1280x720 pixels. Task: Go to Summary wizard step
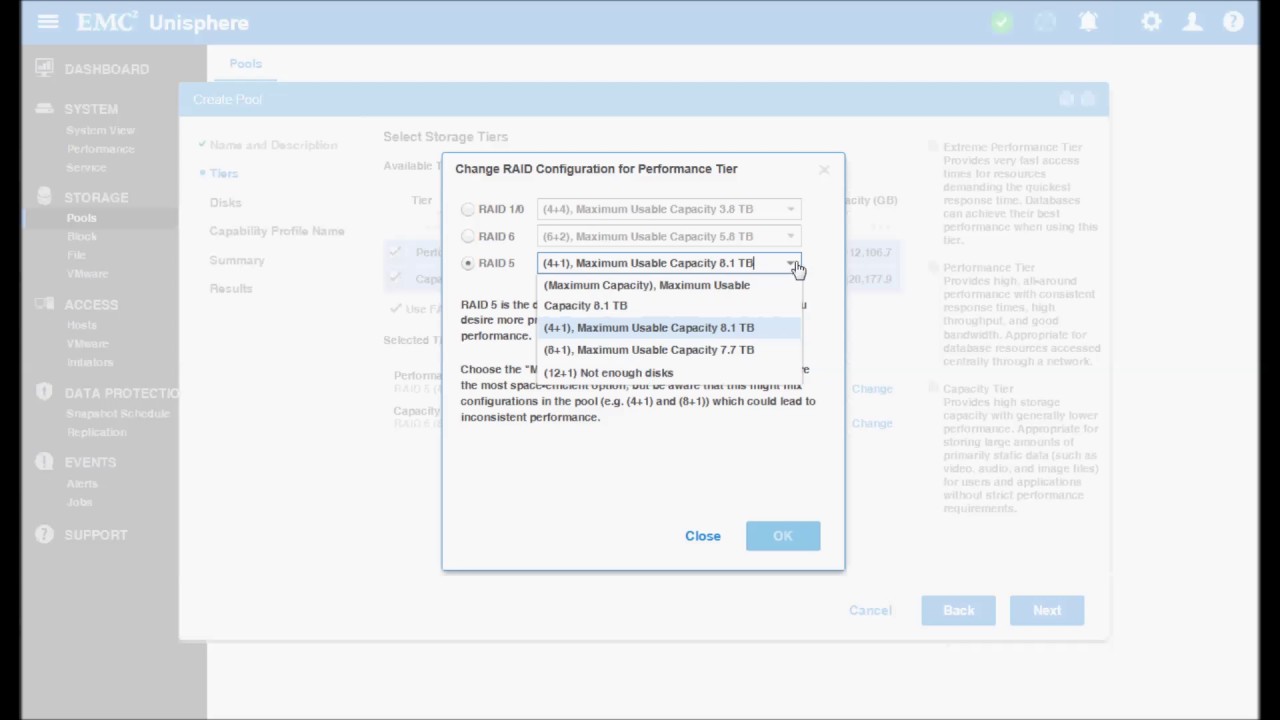point(237,260)
